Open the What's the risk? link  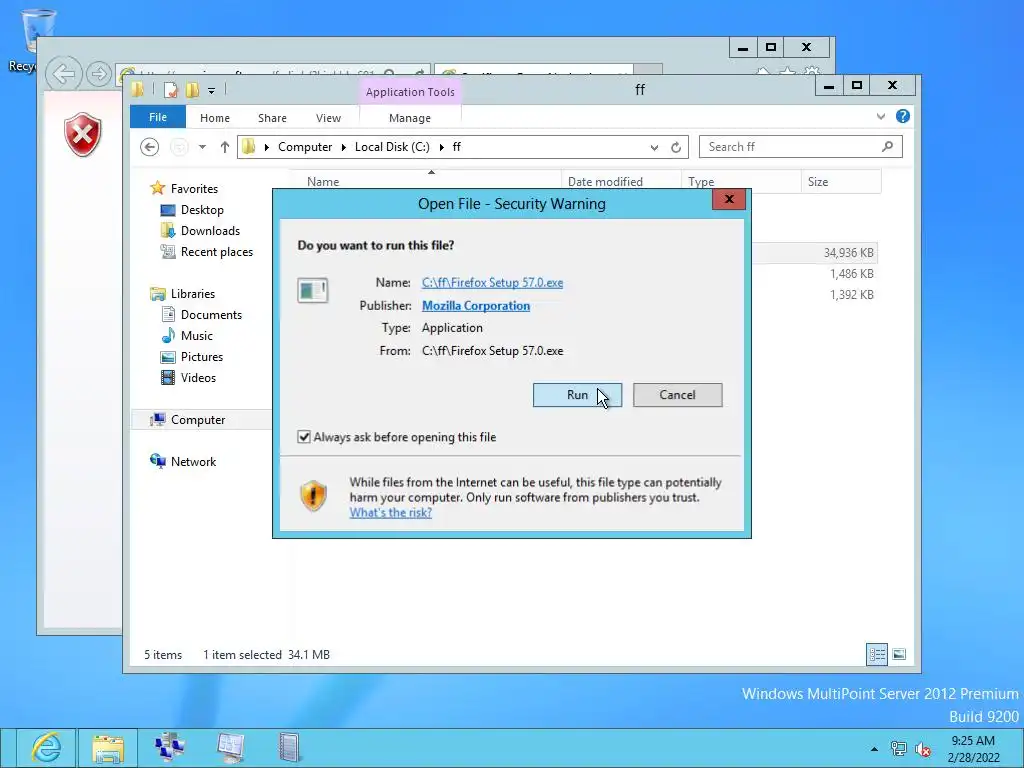[391, 513]
